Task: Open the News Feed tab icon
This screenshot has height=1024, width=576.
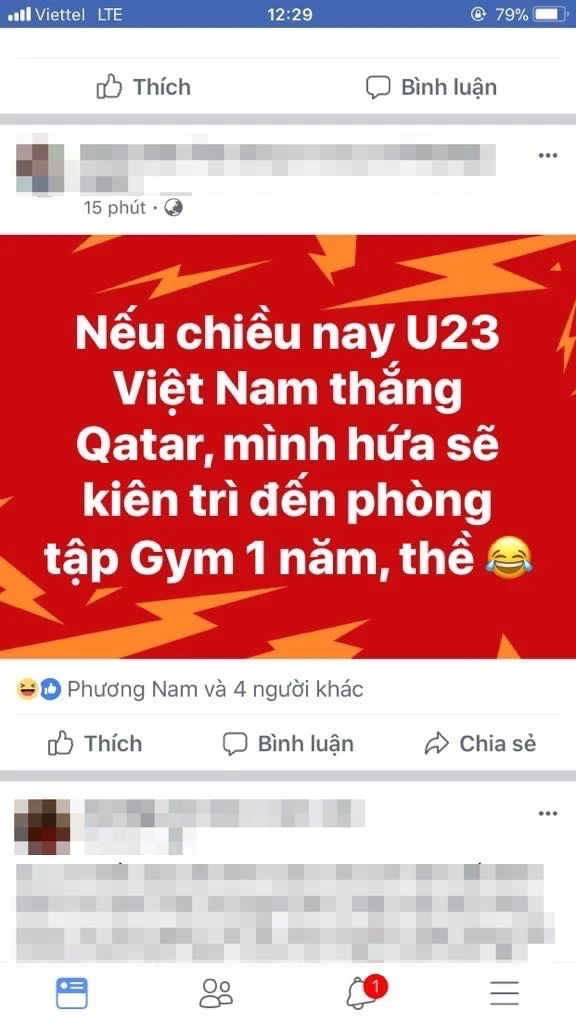Action: 72,993
